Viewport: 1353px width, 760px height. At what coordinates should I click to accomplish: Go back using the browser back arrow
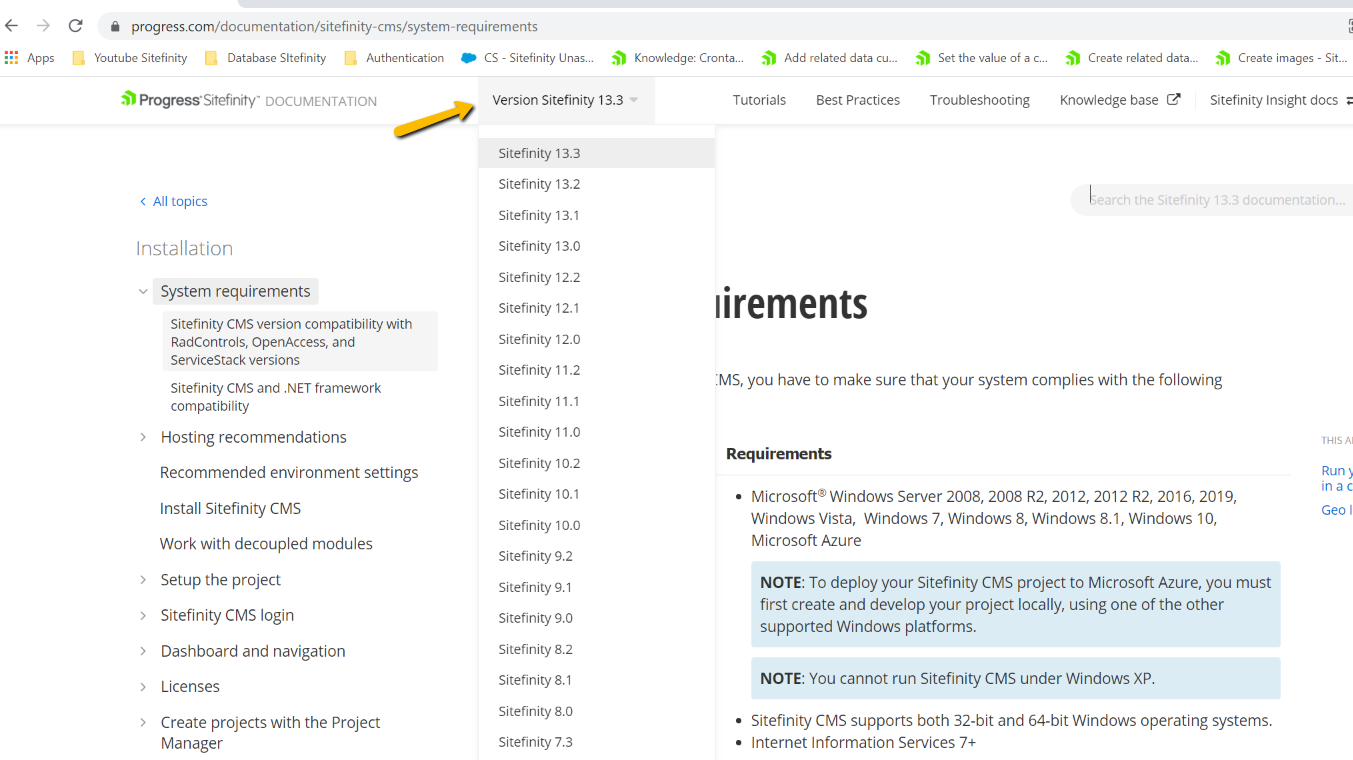[12, 26]
